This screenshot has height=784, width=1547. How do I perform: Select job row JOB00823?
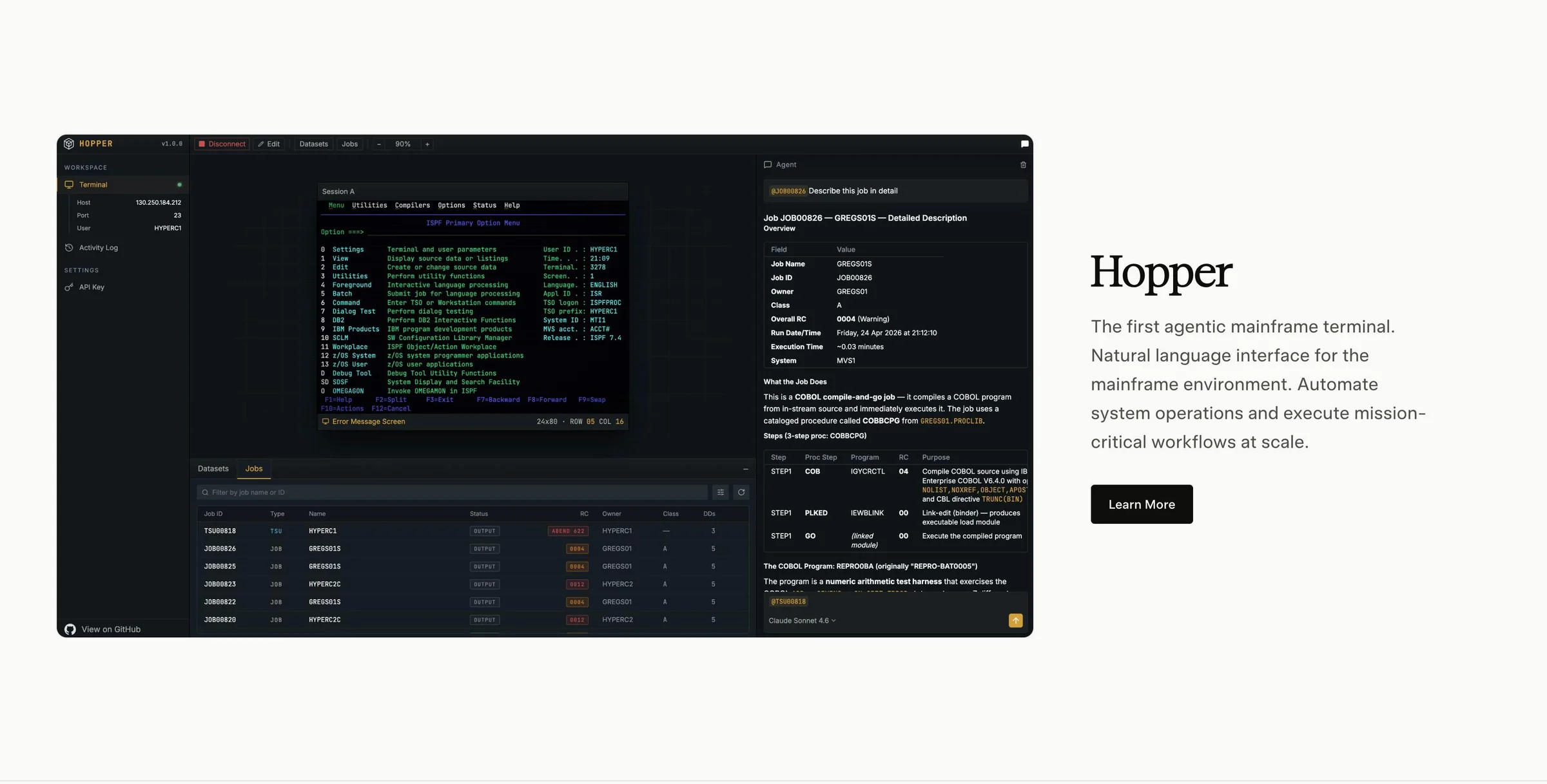click(x=472, y=584)
